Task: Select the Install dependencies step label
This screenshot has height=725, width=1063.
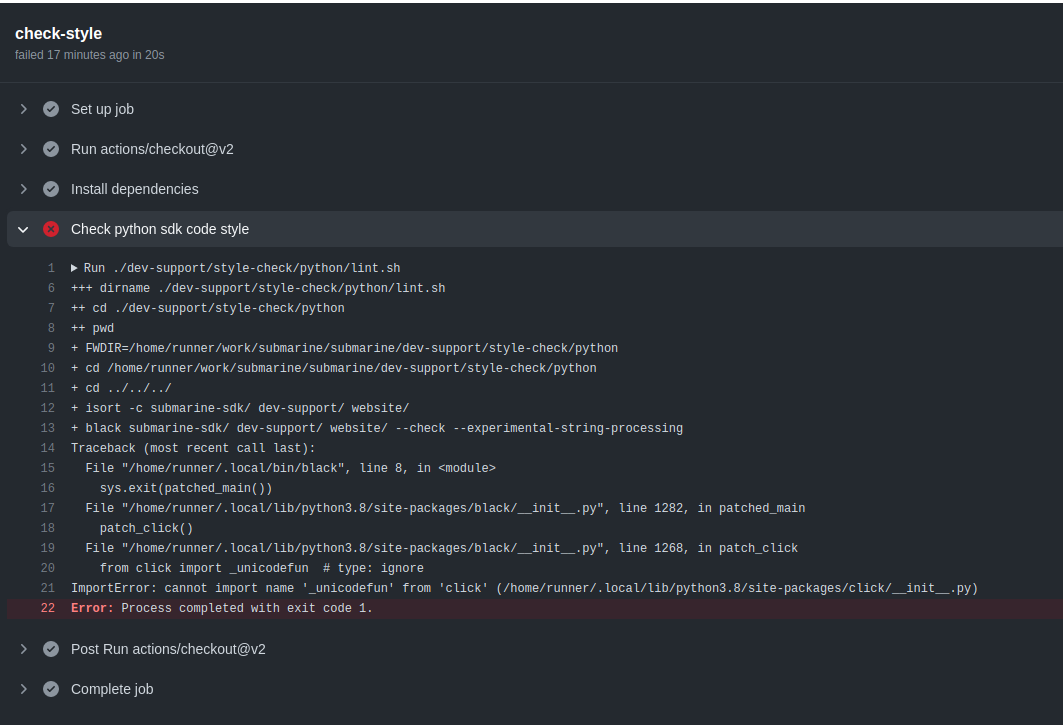Action: (135, 189)
